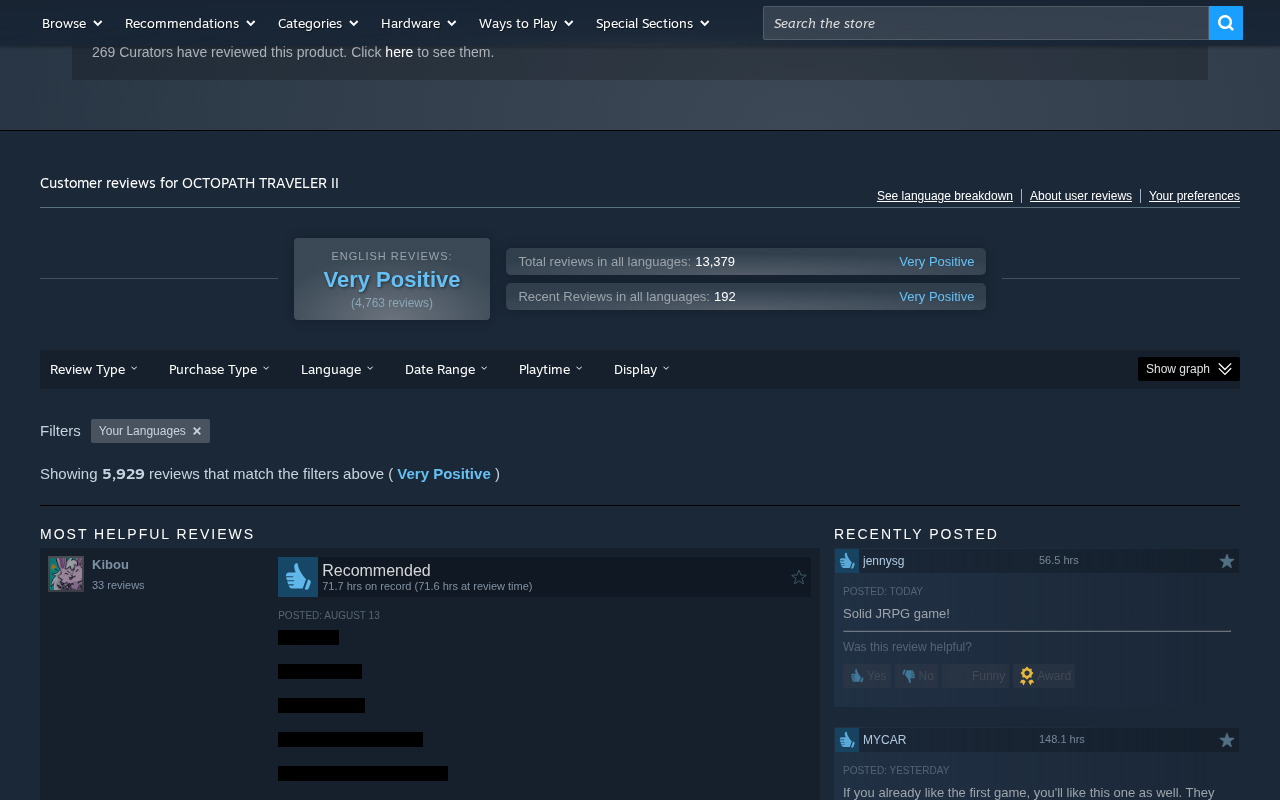Viewport: 1280px width, 800px height.
Task: Open the Playtime filter dropdown
Action: point(550,369)
